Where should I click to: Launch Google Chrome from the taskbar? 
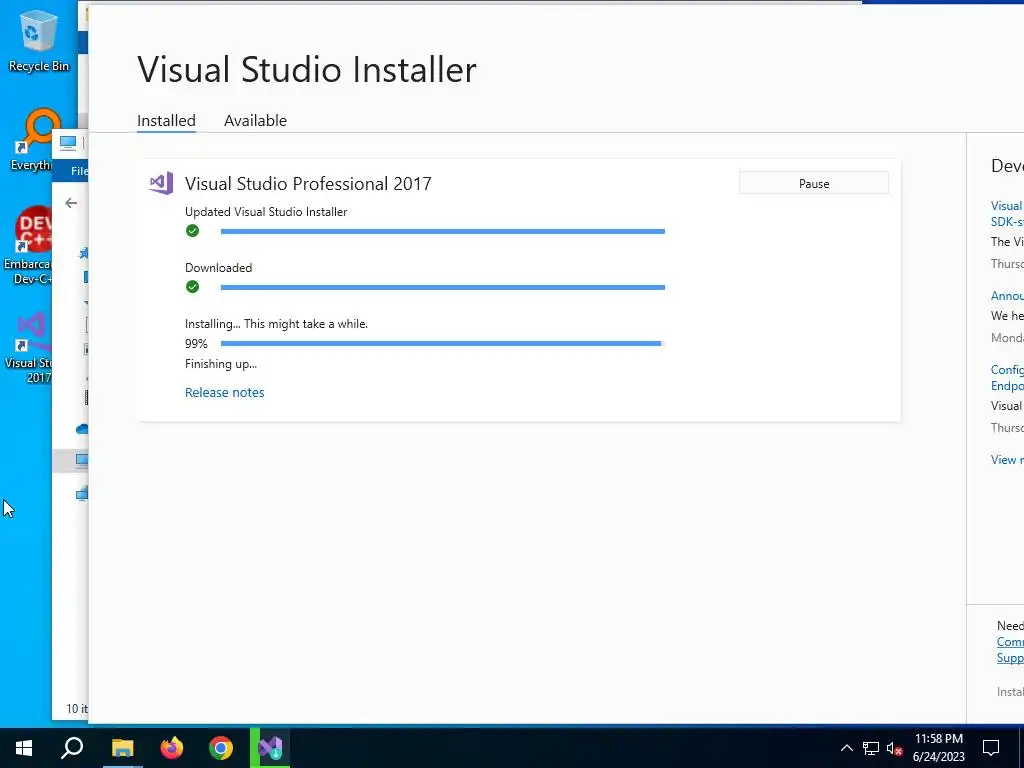tap(221, 748)
